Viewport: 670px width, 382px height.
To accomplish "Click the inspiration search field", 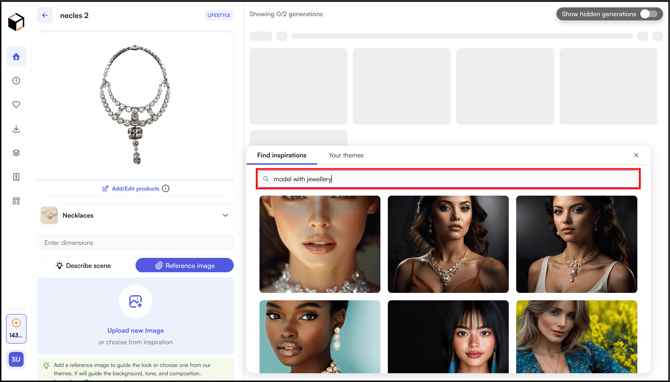I will click(x=448, y=179).
